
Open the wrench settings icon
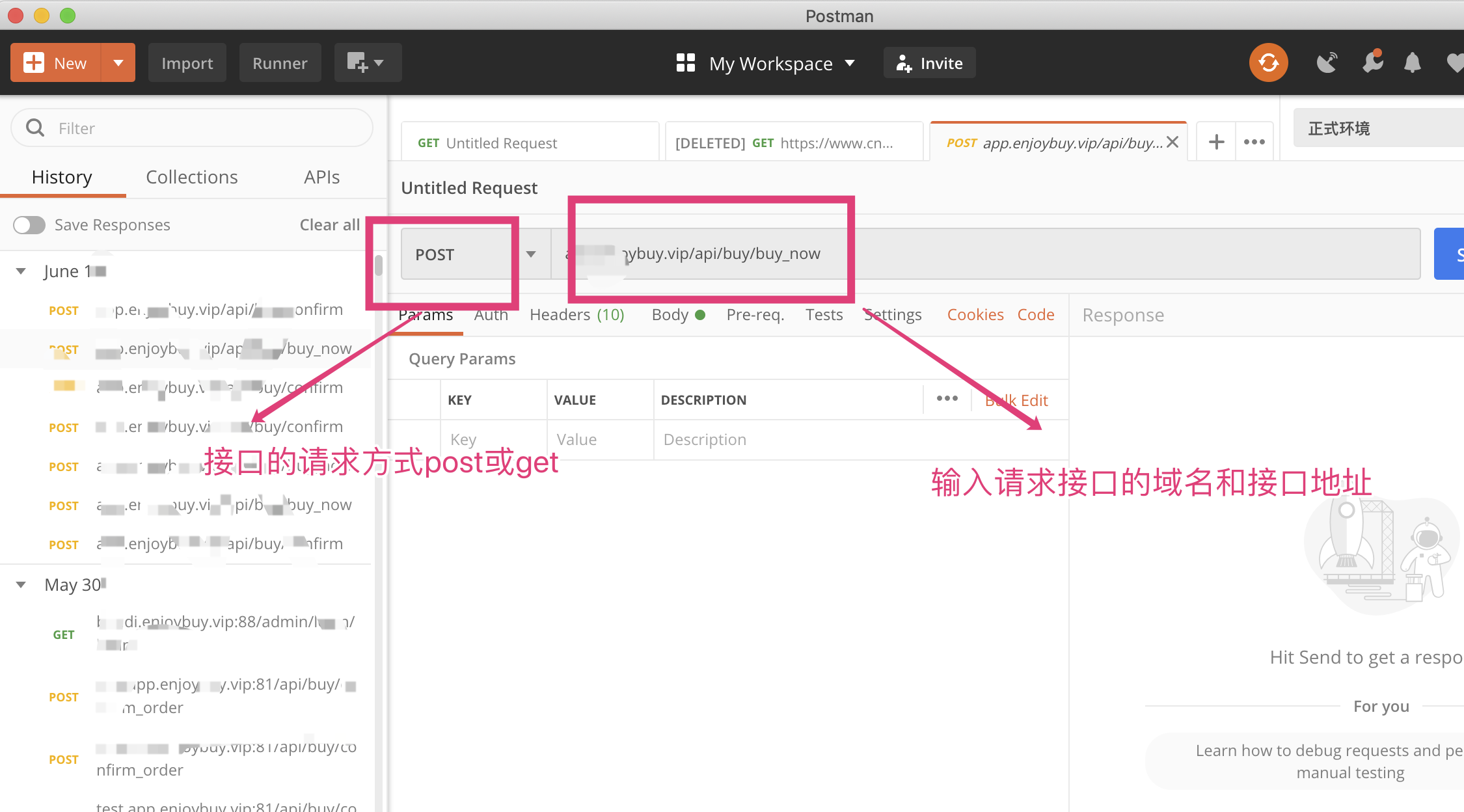[x=1372, y=63]
